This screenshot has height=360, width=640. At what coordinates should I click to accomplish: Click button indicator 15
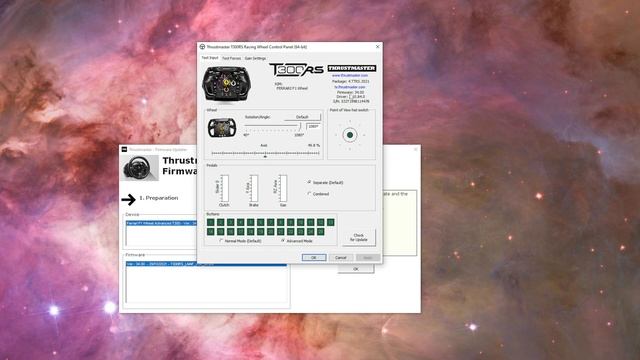pyautogui.click(x=220, y=231)
